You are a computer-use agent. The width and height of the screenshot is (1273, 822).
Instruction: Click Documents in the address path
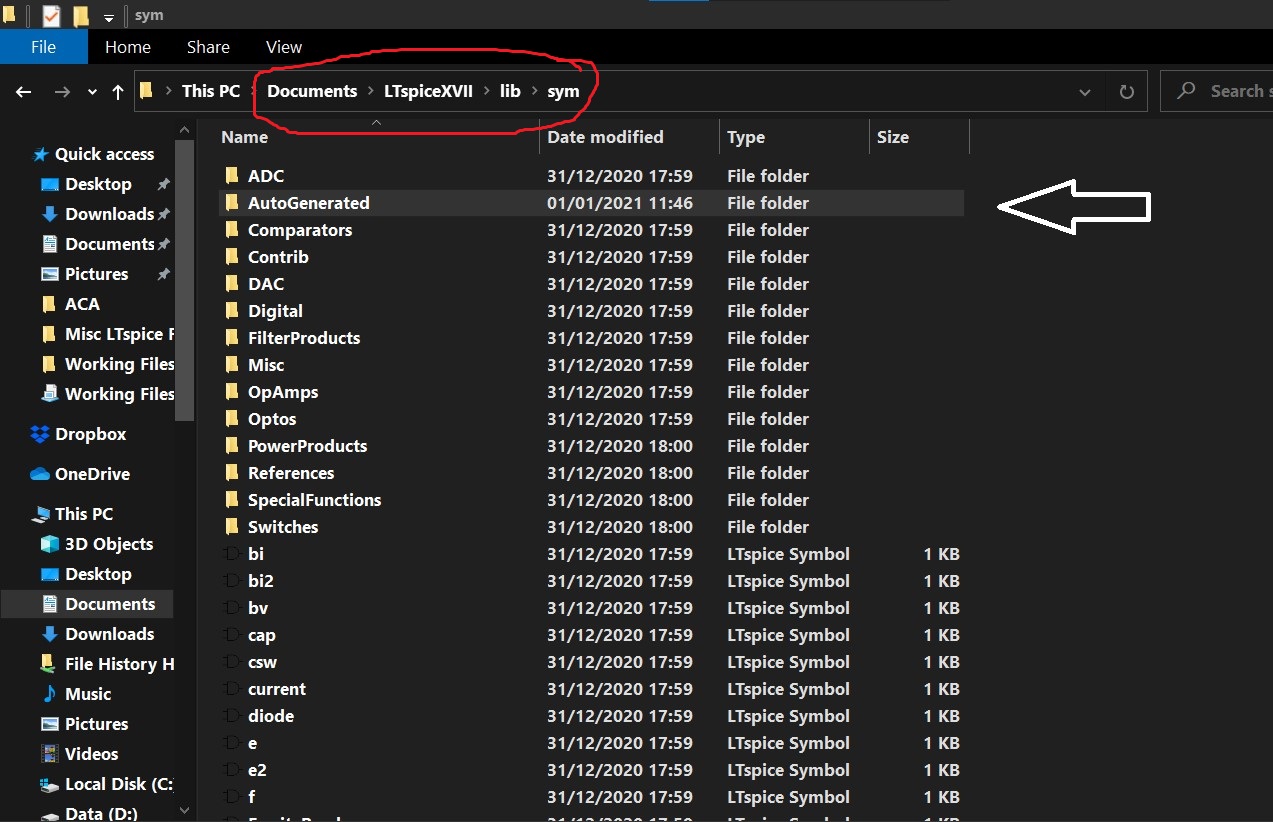[x=312, y=91]
